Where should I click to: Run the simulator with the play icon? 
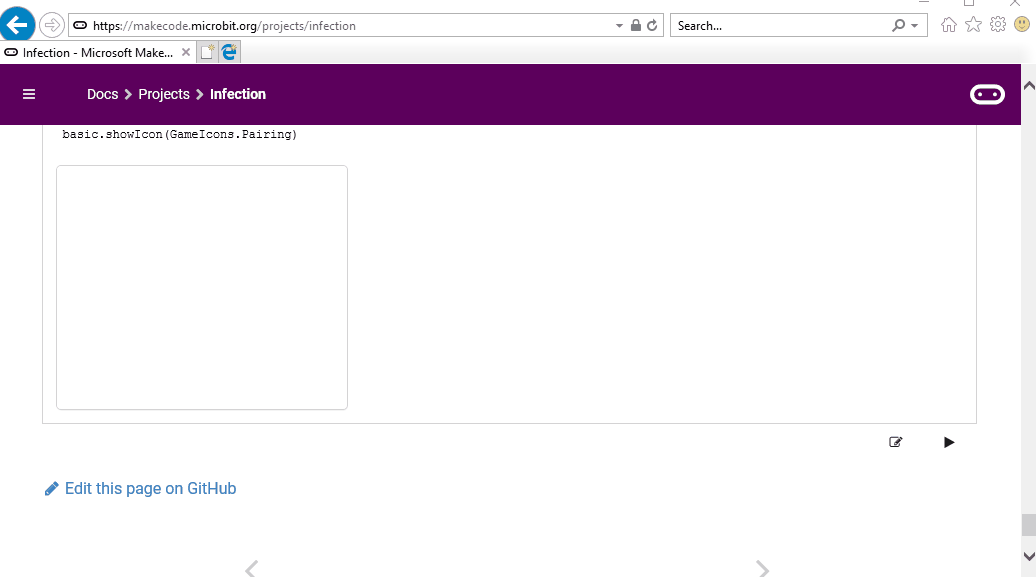tap(948, 442)
